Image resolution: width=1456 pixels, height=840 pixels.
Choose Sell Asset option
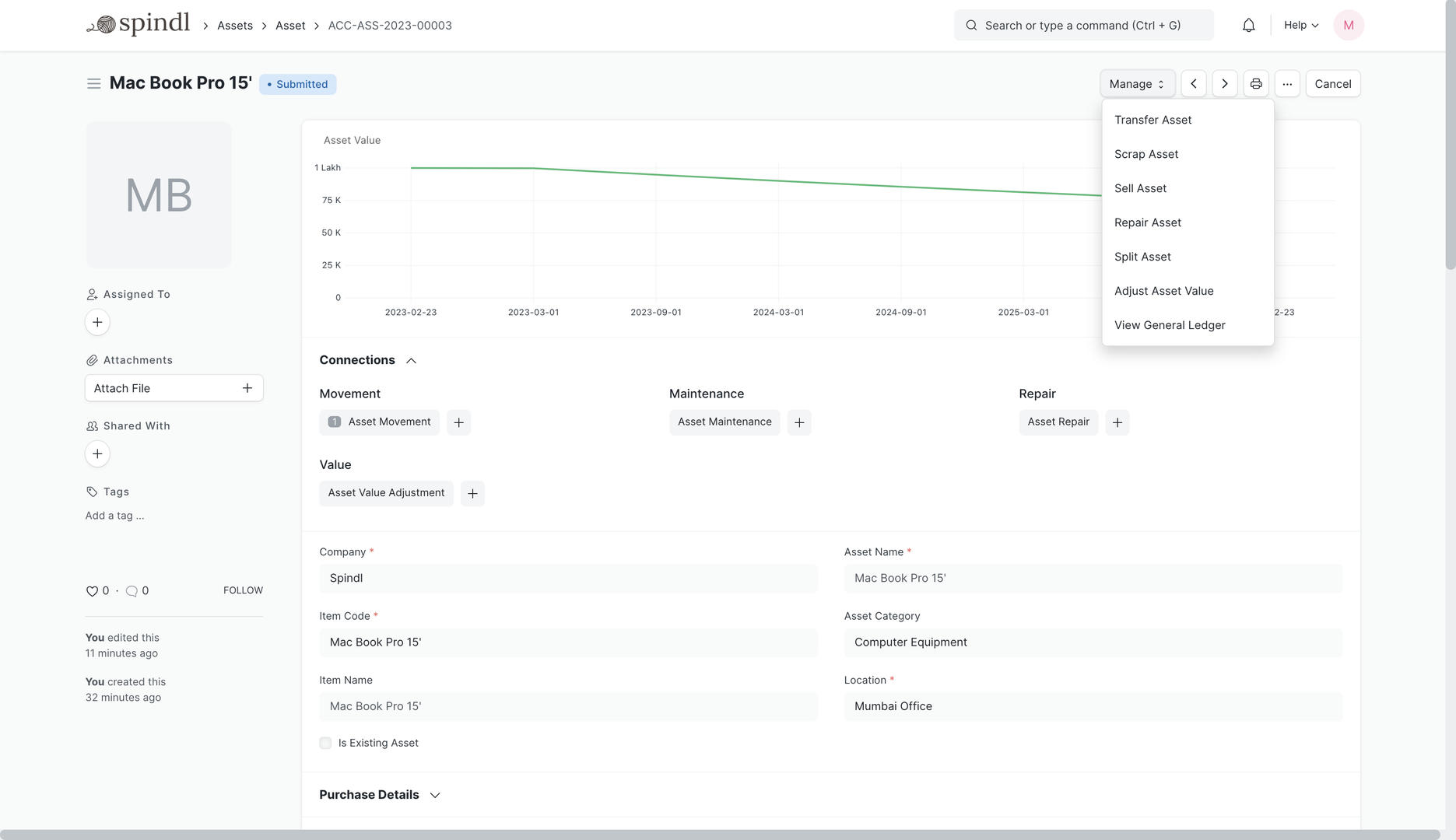[1188, 188]
